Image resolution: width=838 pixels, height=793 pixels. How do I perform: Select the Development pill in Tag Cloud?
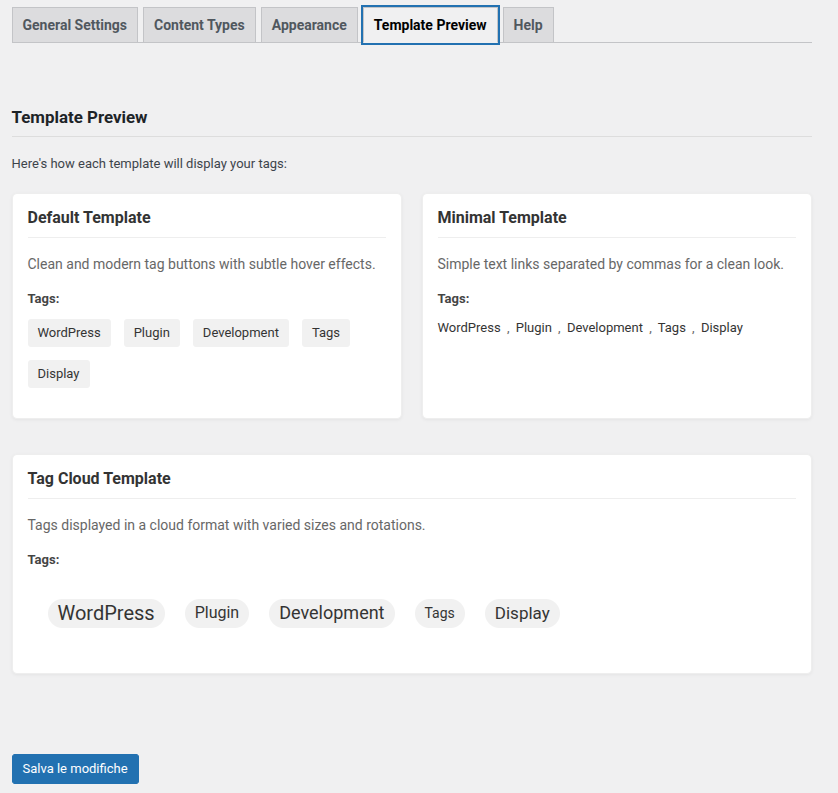tap(332, 613)
